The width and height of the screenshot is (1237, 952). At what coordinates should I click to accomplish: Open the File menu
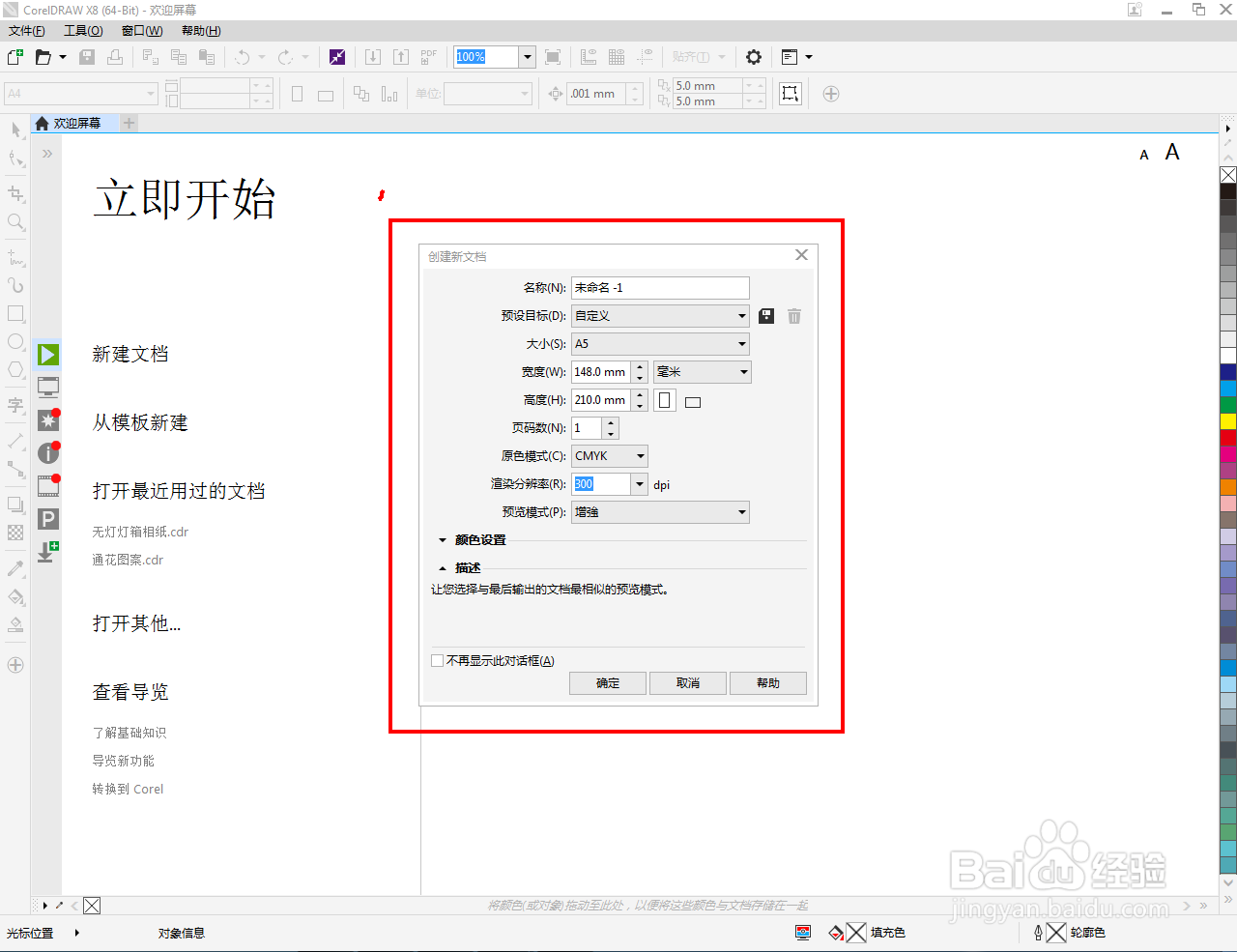(27, 31)
